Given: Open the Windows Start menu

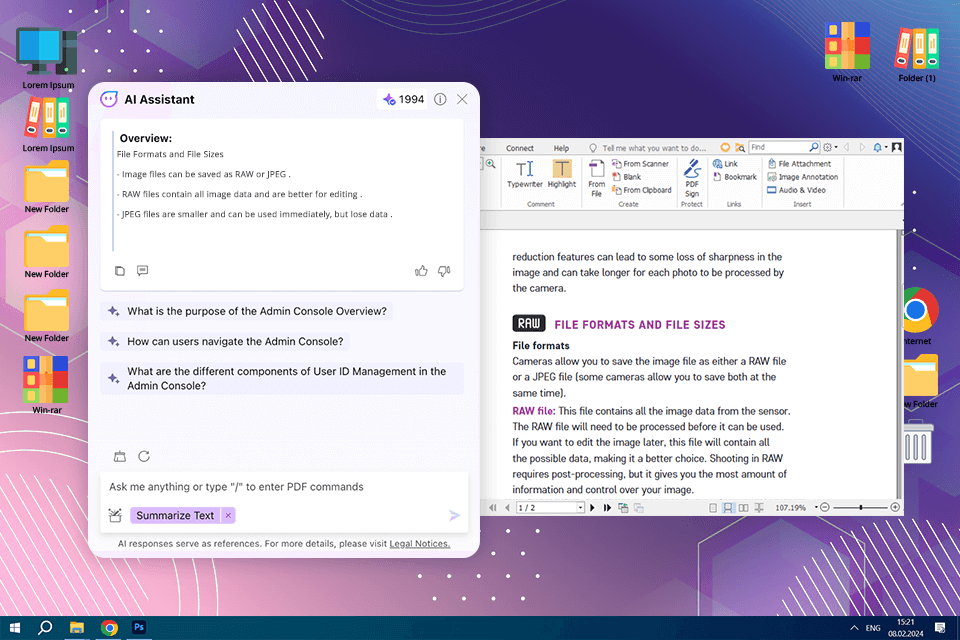Looking at the screenshot, I should coord(15,628).
